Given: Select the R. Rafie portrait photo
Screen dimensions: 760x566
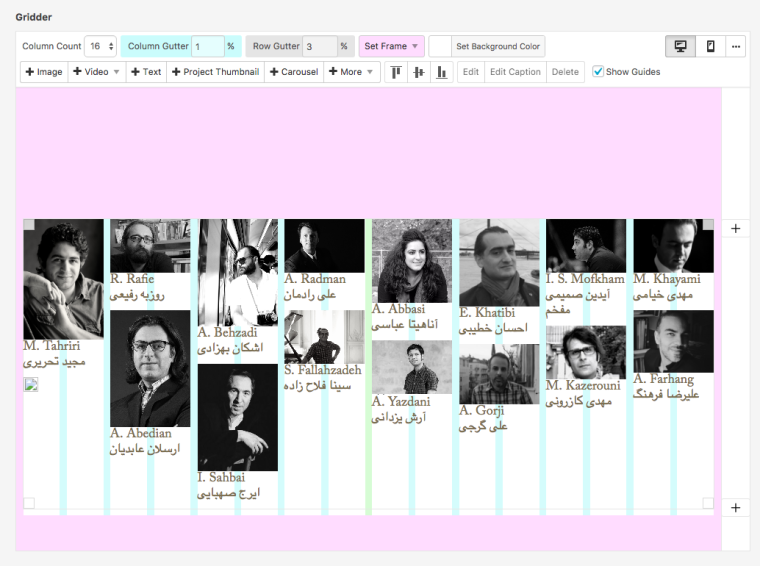Looking at the screenshot, I should [150, 246].
